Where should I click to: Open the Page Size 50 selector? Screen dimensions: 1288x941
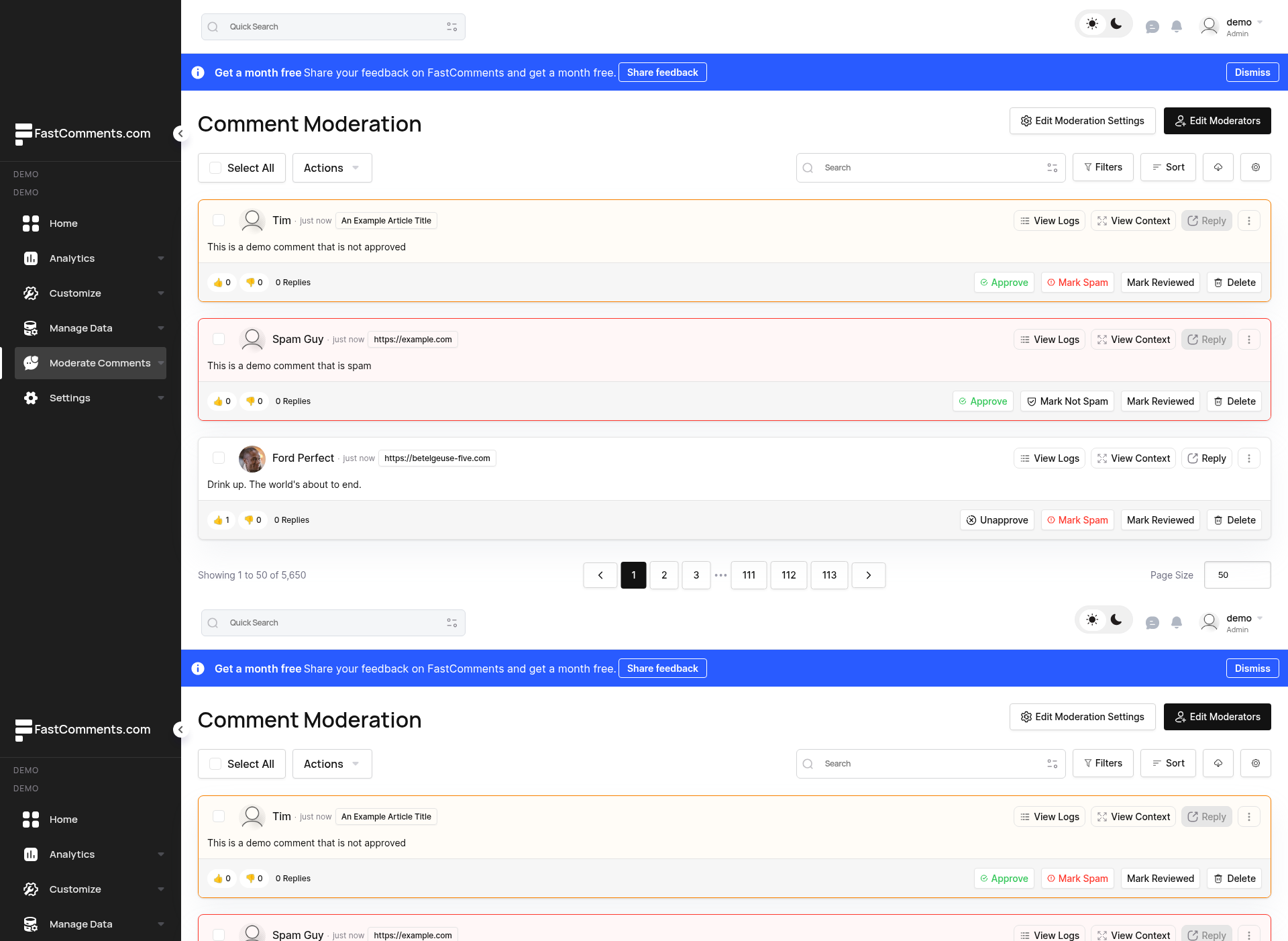click(x=1237, y=575)
